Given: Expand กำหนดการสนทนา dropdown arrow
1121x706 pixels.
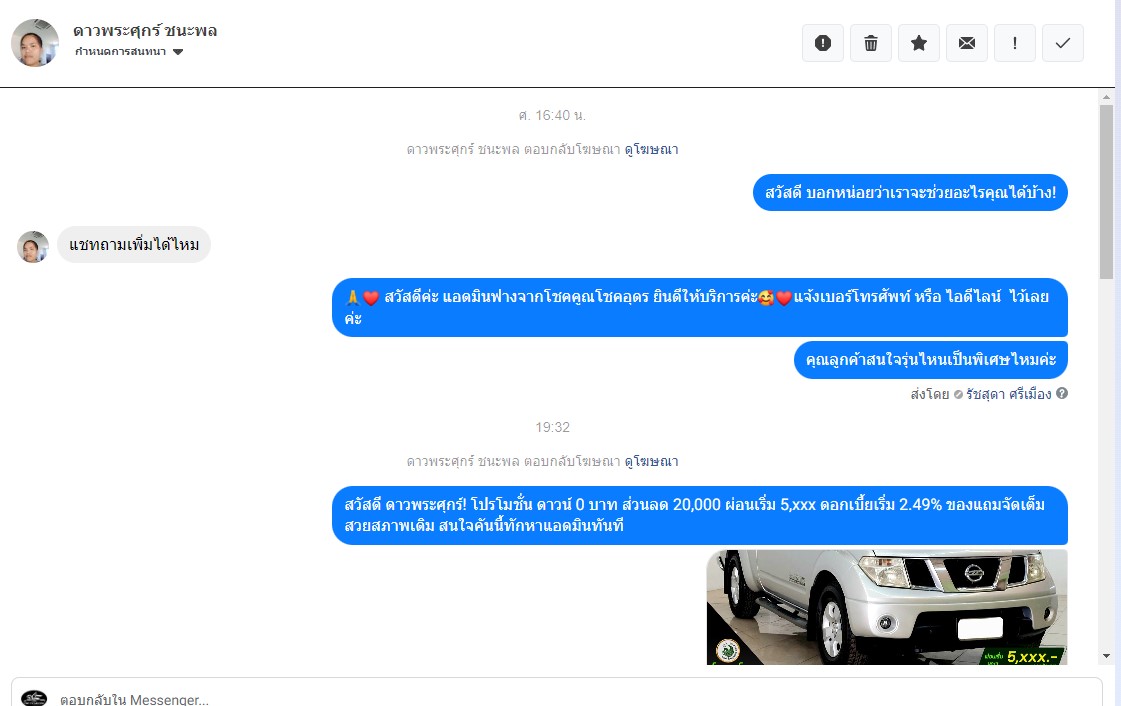Looking at the screenshot, I should pyautogui.click(x=178, y=51).
